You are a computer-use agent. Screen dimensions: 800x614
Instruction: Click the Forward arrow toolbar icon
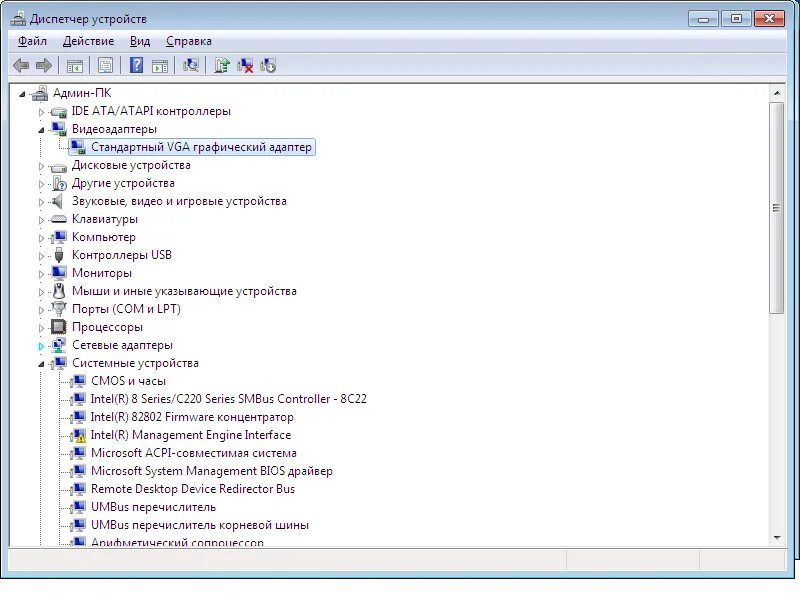[44, 65]
